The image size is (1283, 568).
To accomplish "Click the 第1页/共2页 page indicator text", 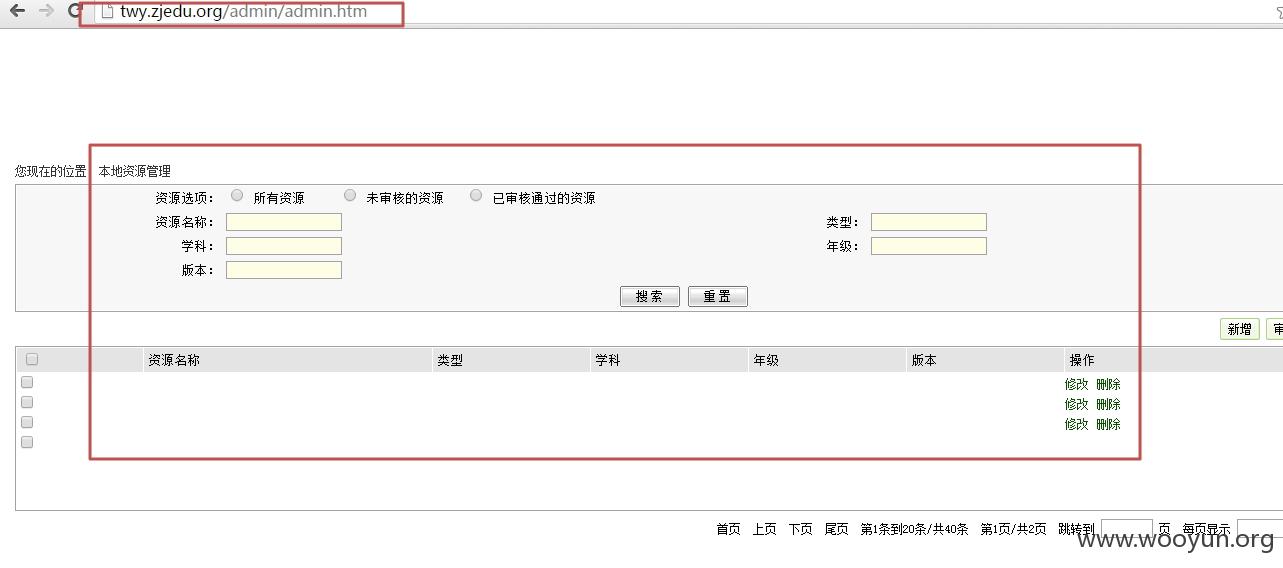I will 1013,529.
